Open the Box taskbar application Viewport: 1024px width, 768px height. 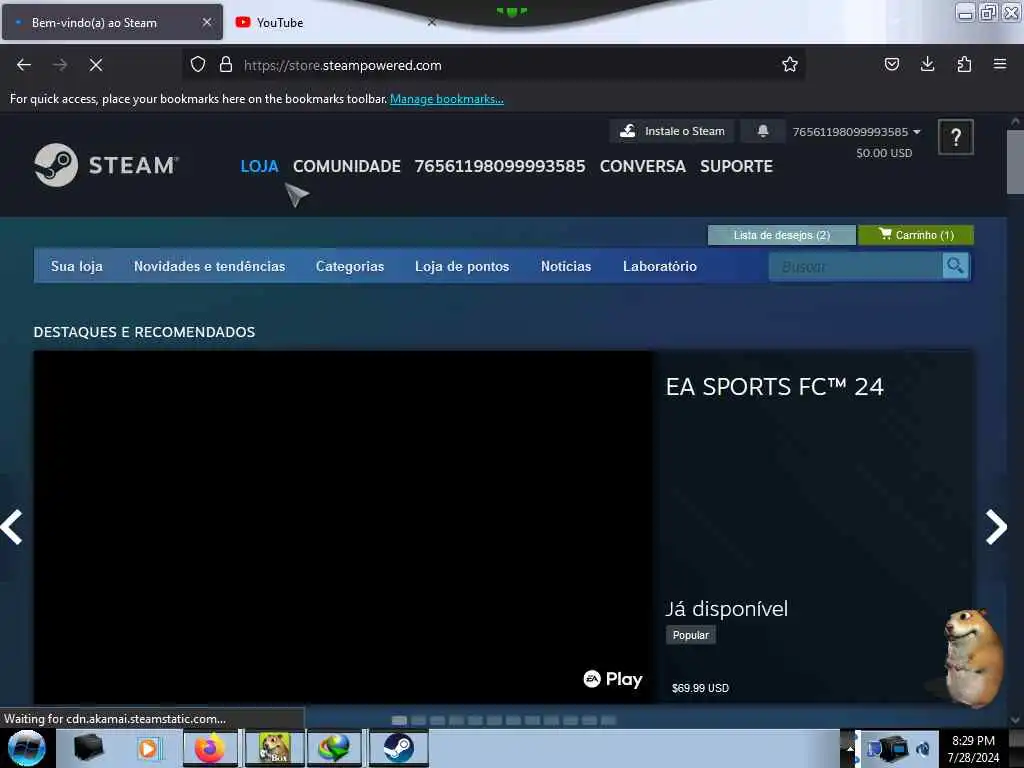274,748
